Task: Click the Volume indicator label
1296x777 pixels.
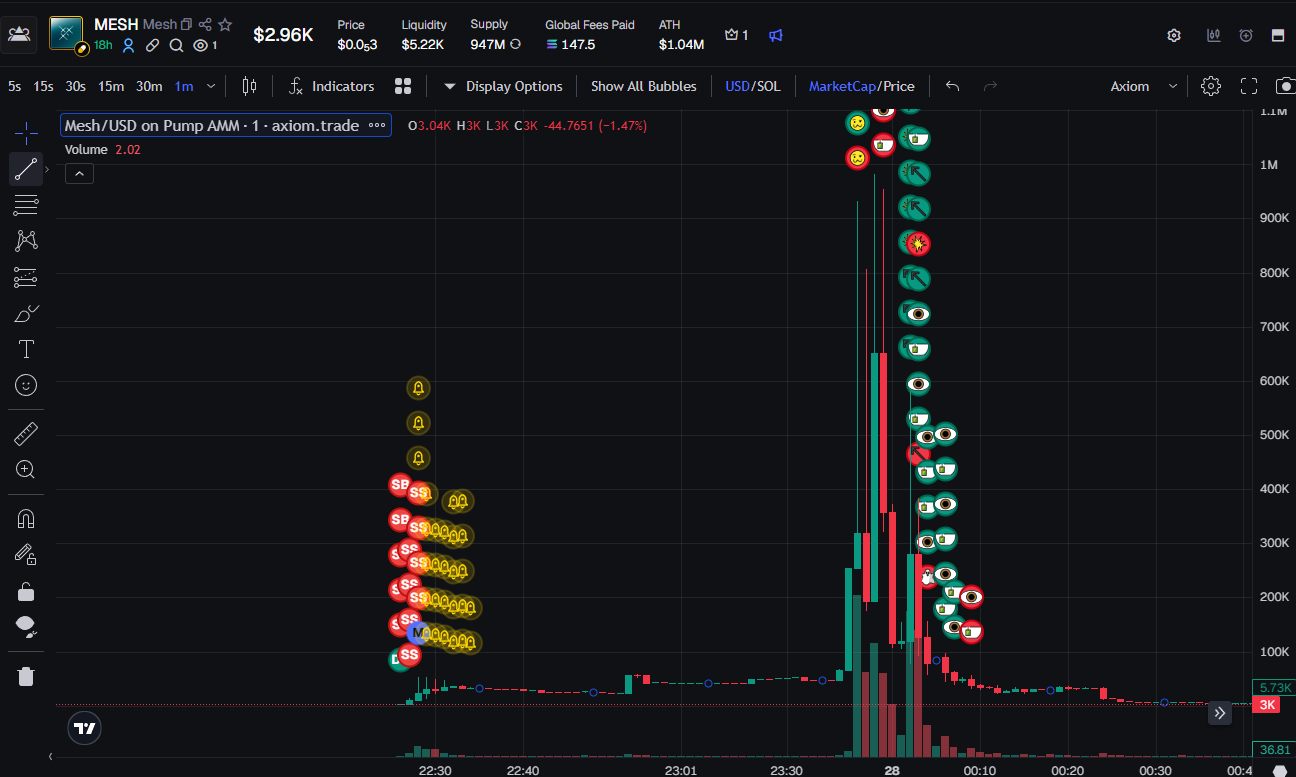Action: (x=86, y=149)
